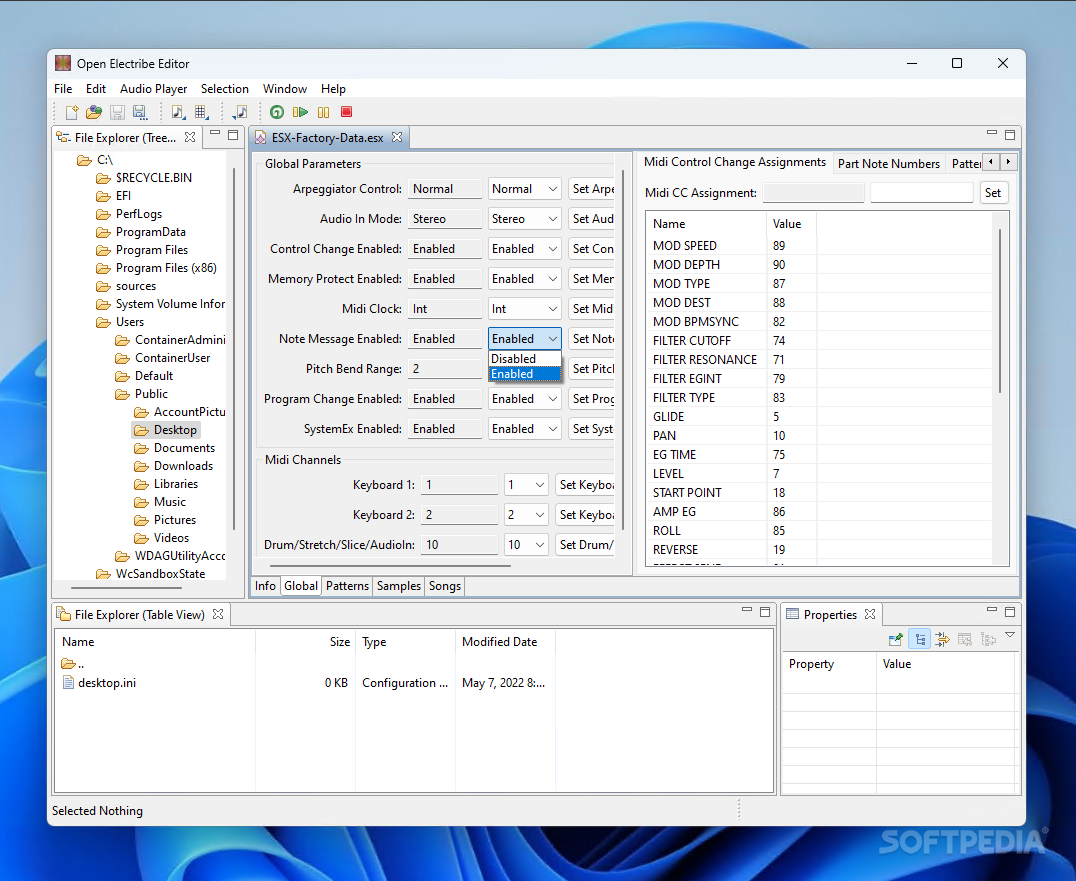
Task: Open the Properties view menu triangle
Action: point(1009,635)
